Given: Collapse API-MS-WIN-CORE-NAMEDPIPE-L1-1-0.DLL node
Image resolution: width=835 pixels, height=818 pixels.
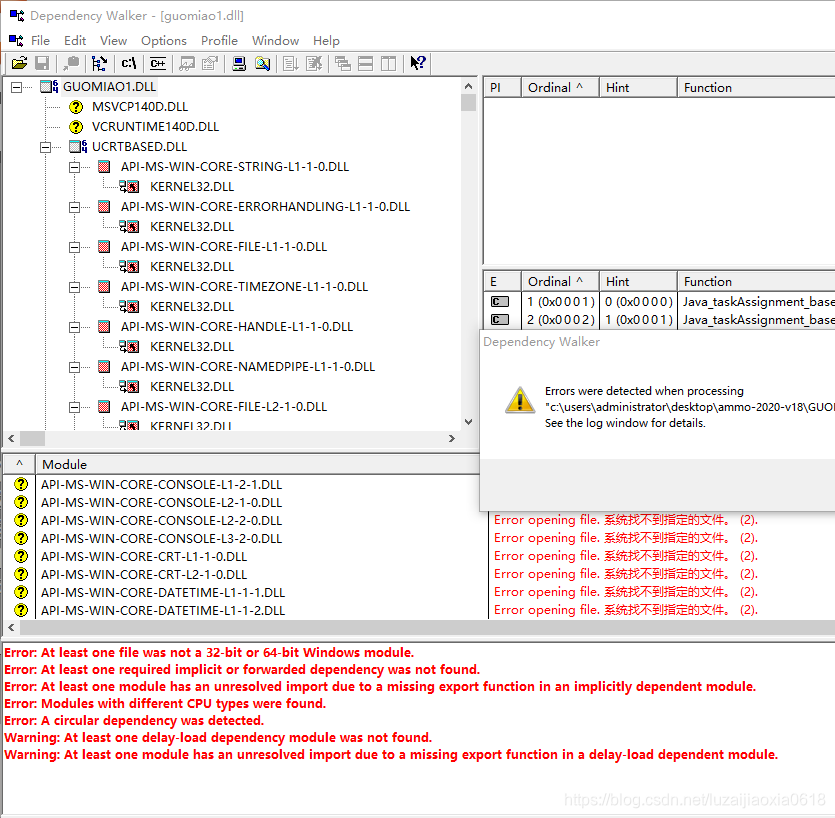Looking at the screenshot, I should (75, 367).
